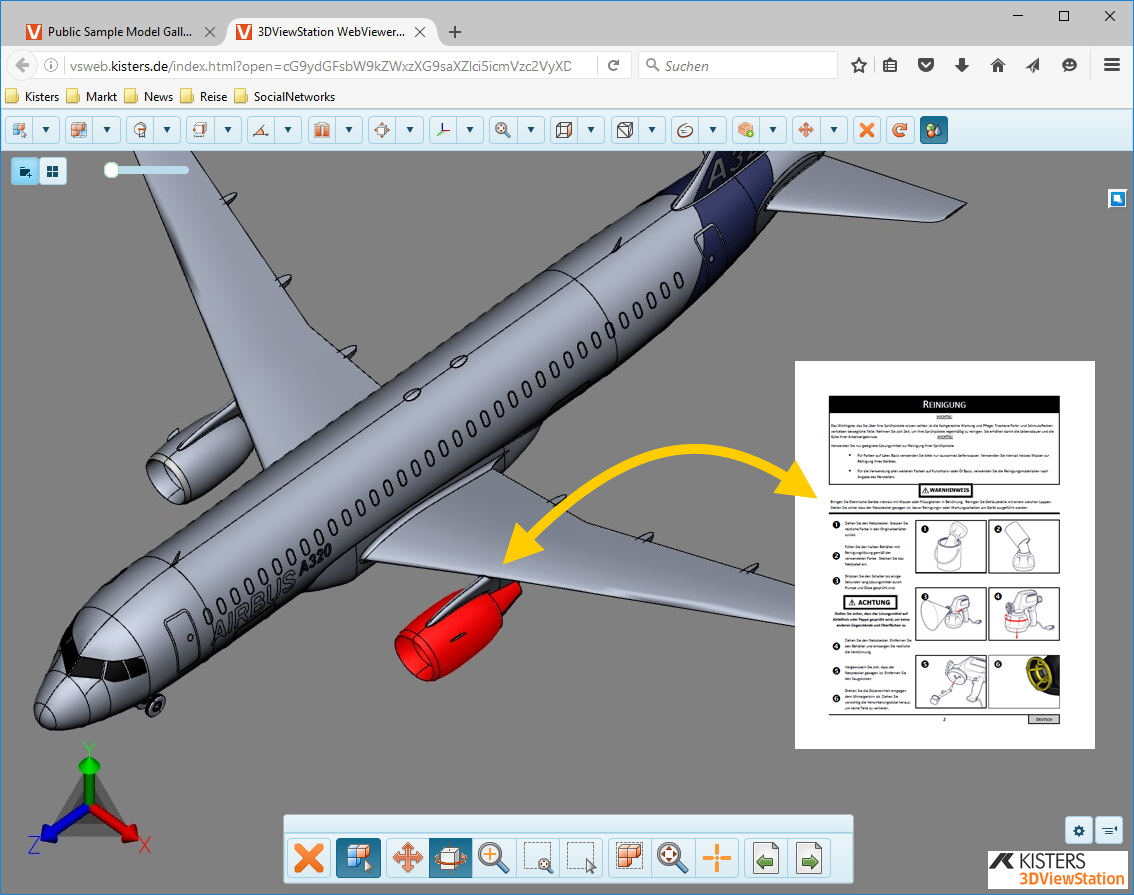This screenshot has height=895, width=1134.
Task: Select the orange pan arrows tool in bottom toolbar
Action: [x=408, y=858]
